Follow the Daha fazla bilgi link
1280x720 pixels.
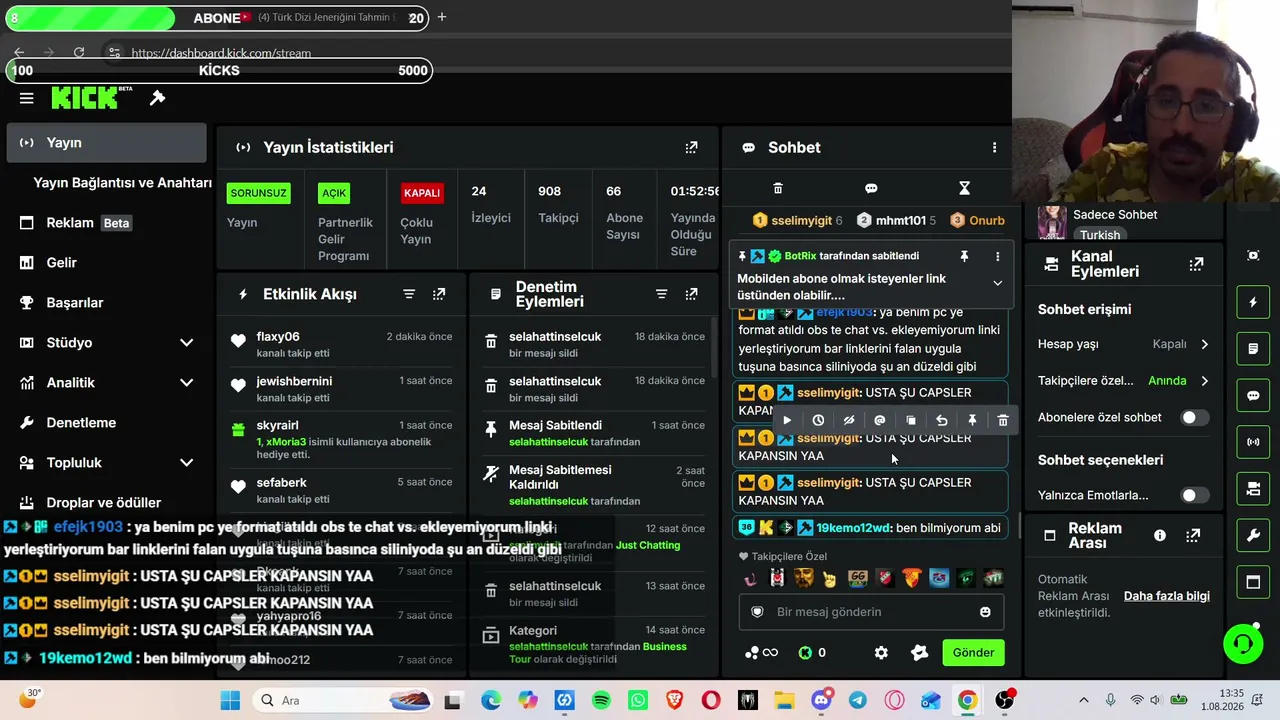(x=1167, y=596)
